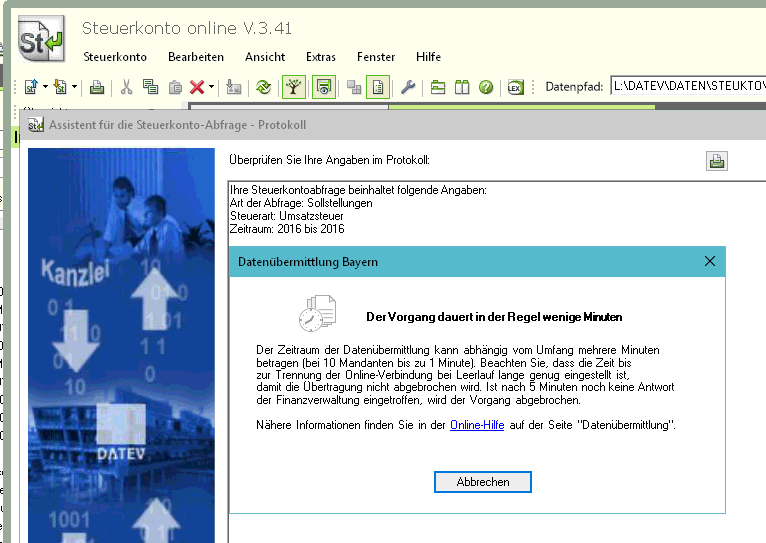The image size is (766, 543).
Task: Close the Datenübermittlung Bayern dialog
Action: pos(710,261)
